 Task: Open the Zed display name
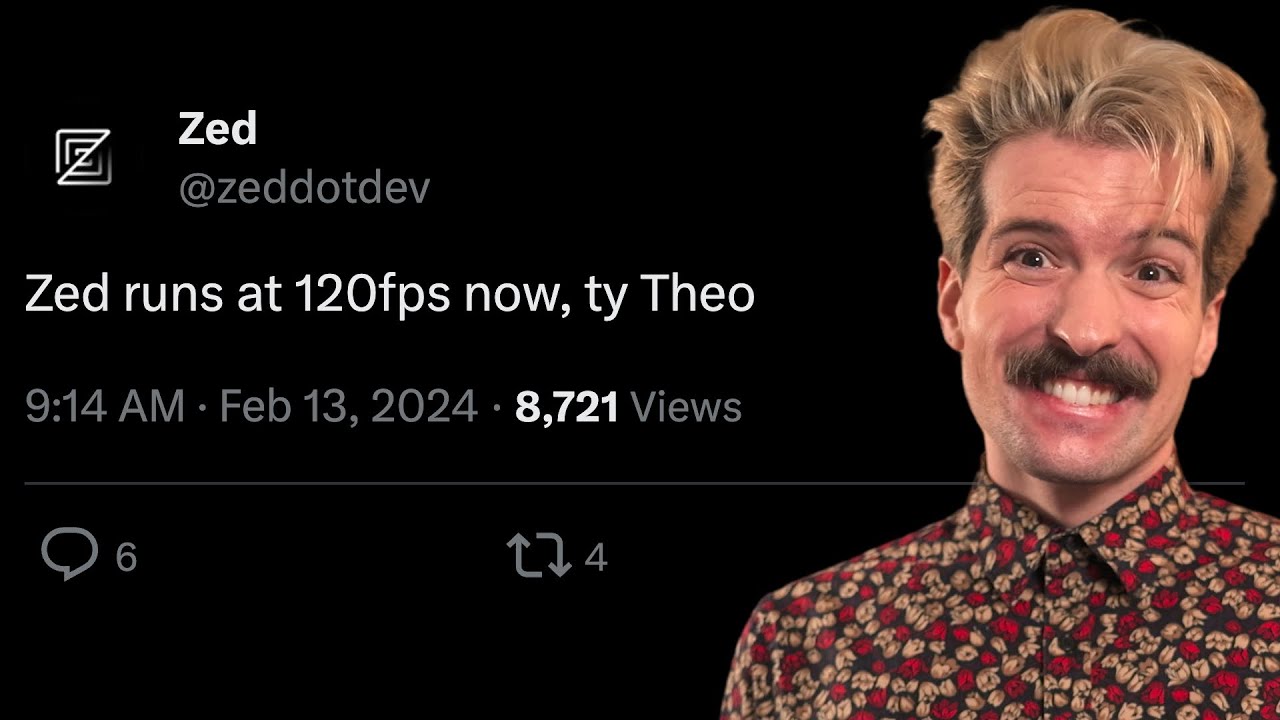click(x=218, y=129)
